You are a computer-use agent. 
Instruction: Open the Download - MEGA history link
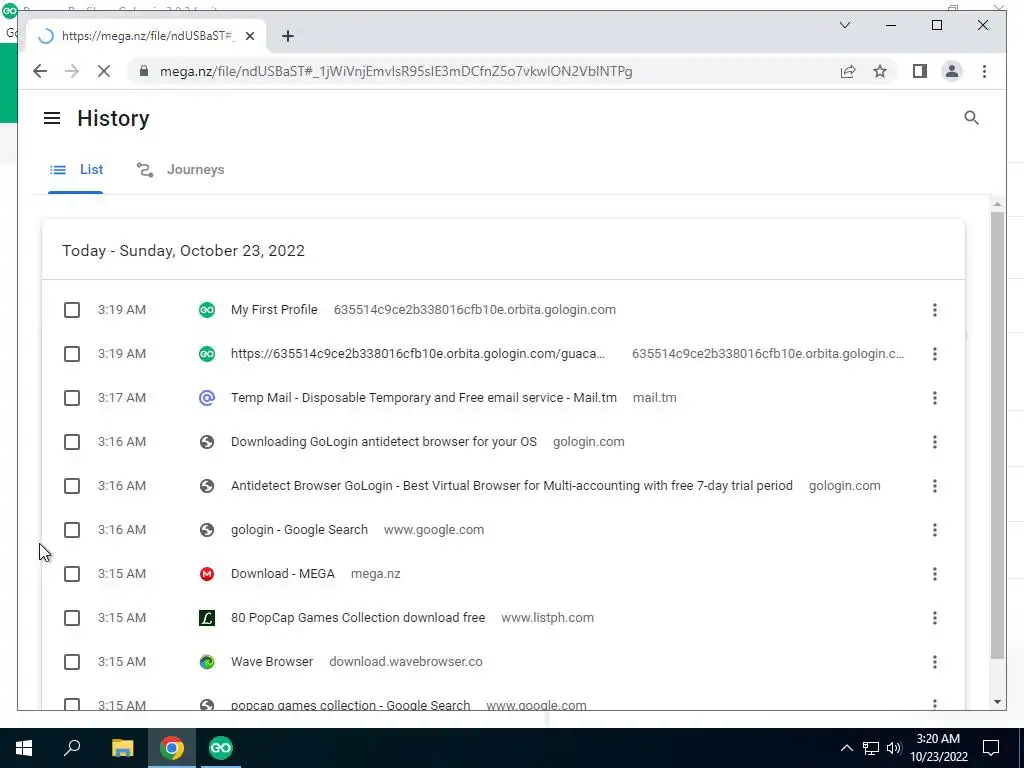[x=283, y=574]
